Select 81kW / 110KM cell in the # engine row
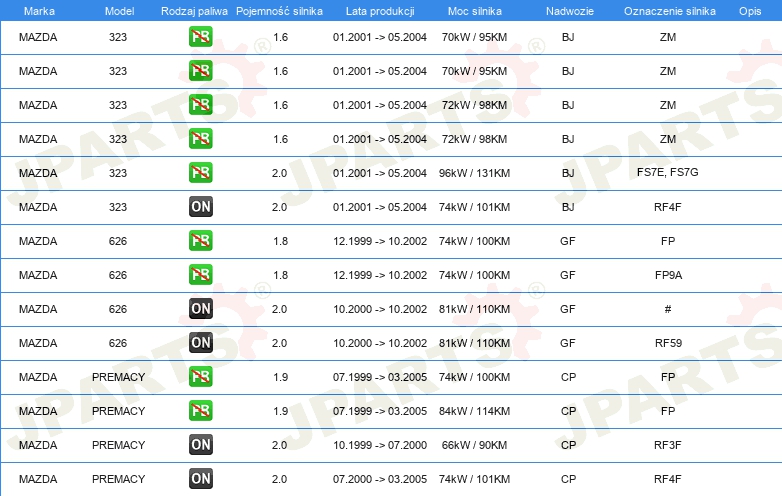Viewport: 782px width, 496px height. (474, 309)
